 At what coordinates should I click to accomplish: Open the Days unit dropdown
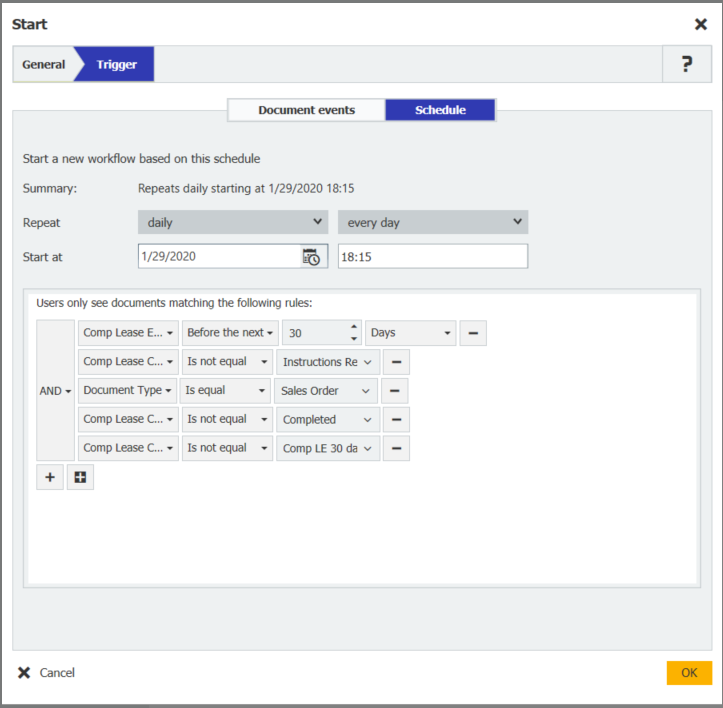pyautogui.click(x=411, y=333)
